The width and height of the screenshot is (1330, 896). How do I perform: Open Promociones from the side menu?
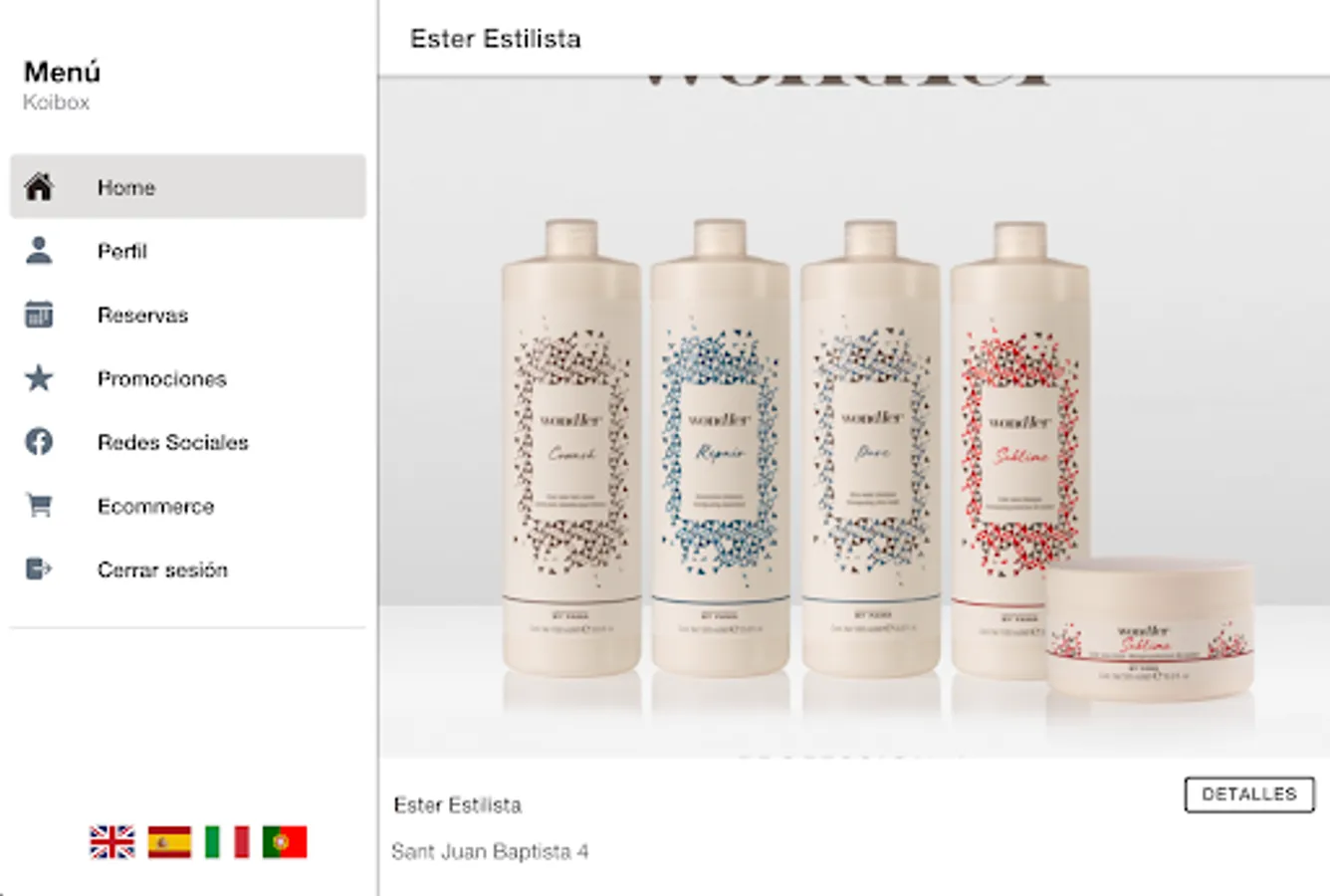click(x=188, y=377)
